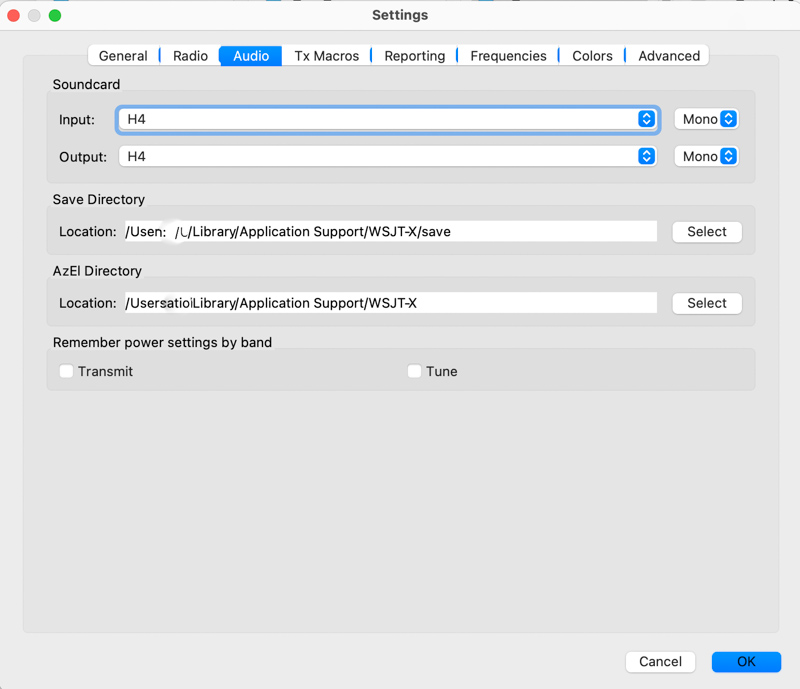800x689 pixels.
Task: Go to the Frequencies tab
Action: (508, 56)
